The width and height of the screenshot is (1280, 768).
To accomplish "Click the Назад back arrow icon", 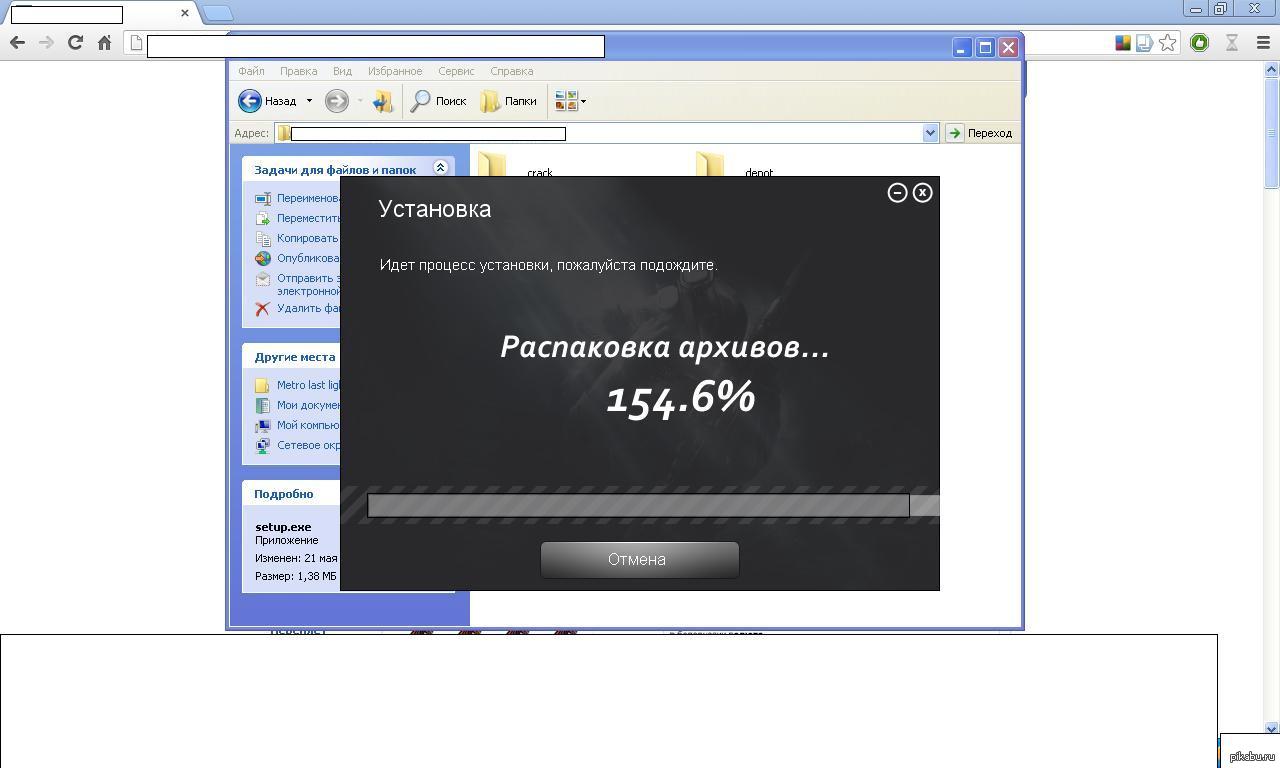I will tap(250, 101).
